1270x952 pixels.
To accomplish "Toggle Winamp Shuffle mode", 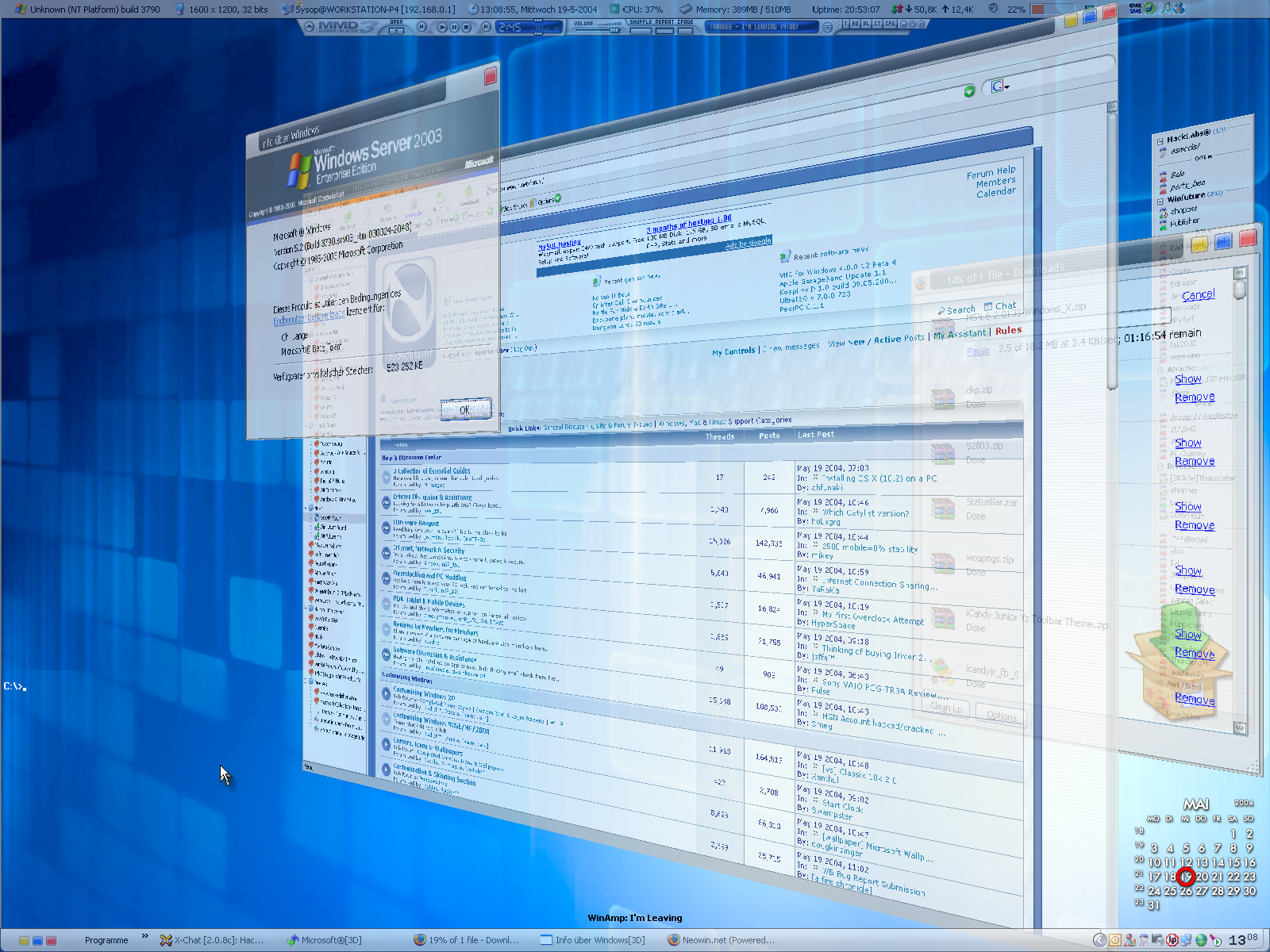I will tap(641, 30).
